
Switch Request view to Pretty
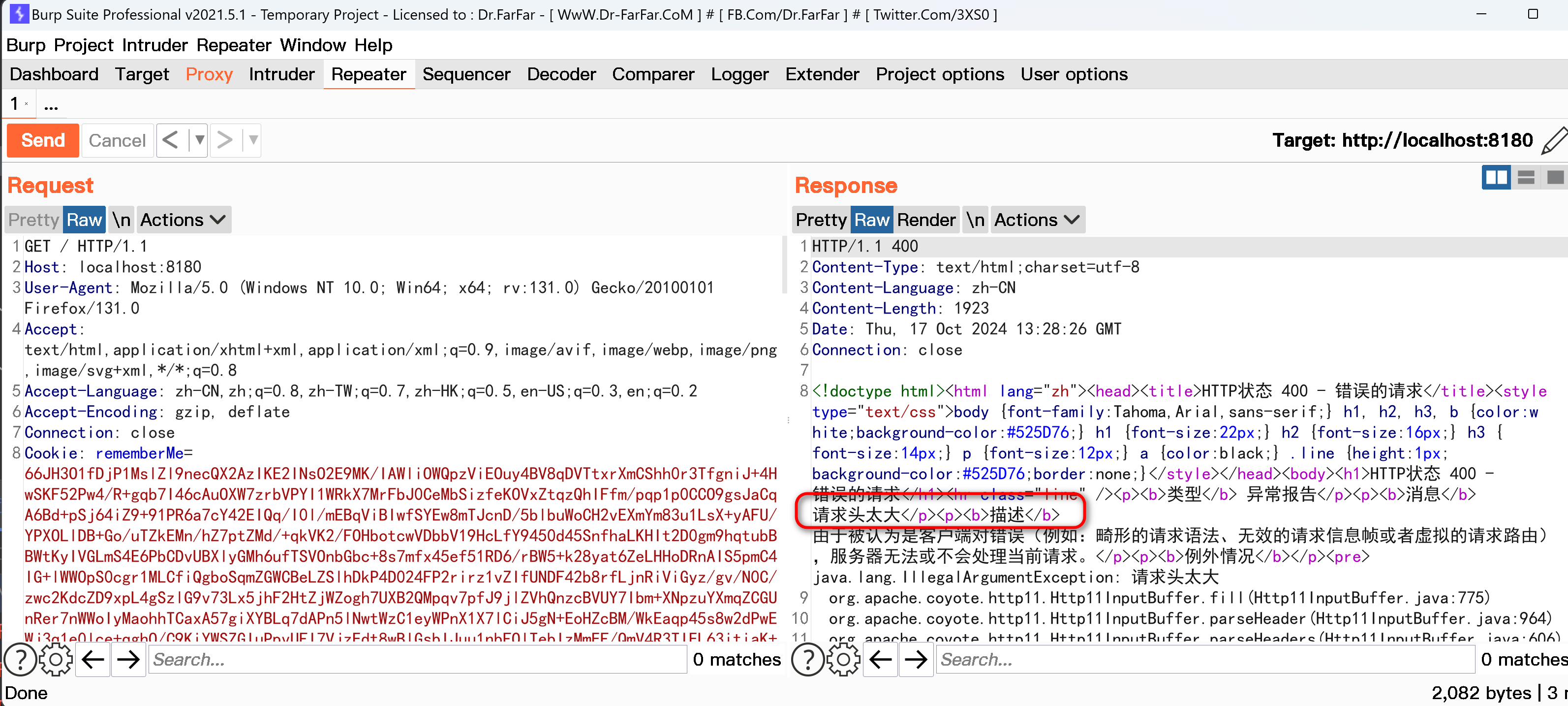click(33, 220)
